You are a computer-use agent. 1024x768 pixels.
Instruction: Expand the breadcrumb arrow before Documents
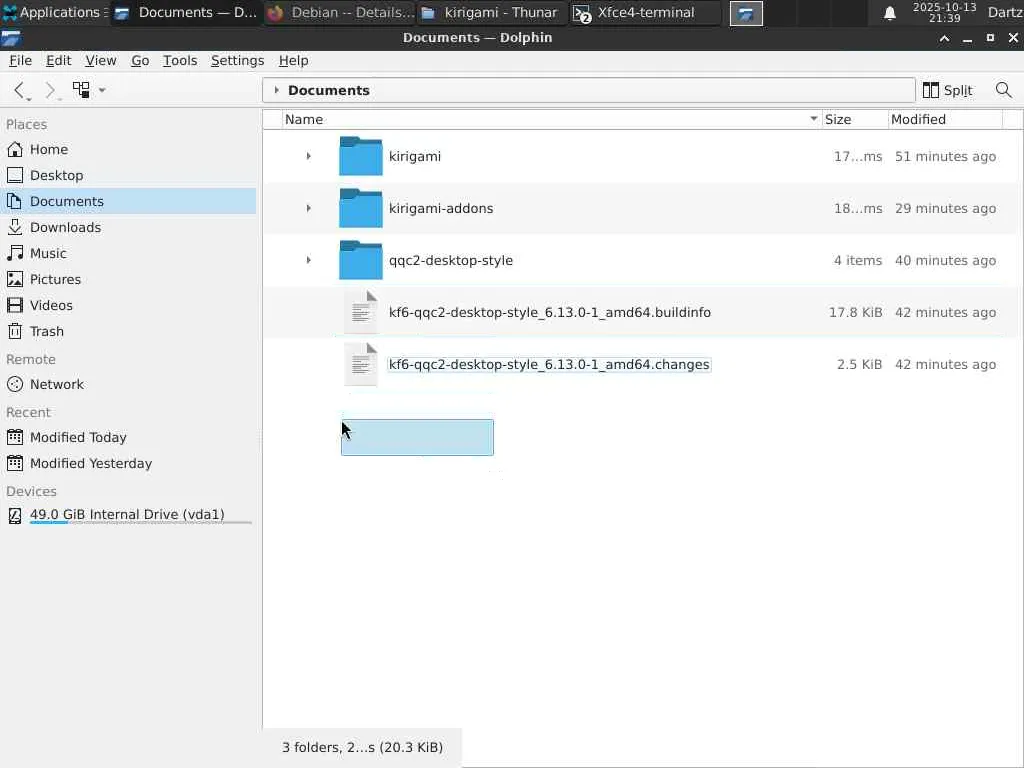(276, 90)
